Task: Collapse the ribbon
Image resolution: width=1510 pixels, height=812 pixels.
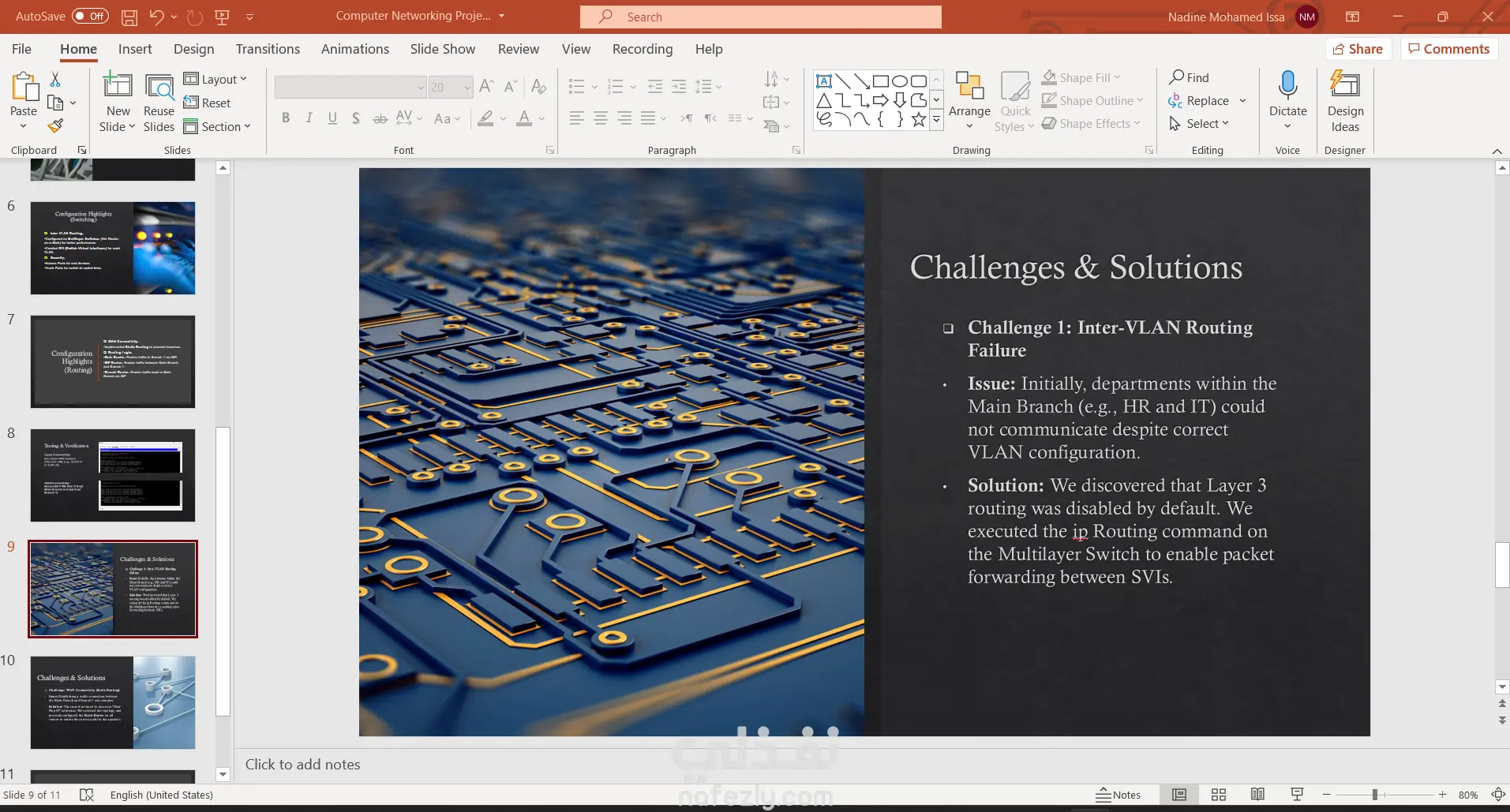Action: [x=1497, y=150]
